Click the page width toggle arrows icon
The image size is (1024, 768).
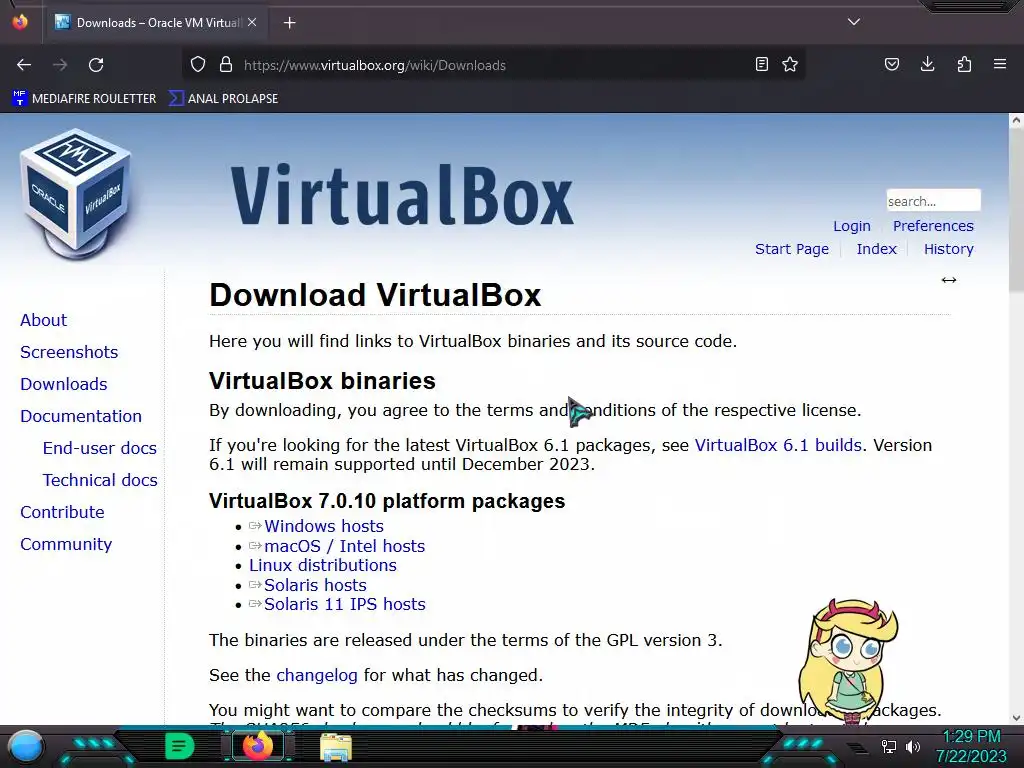(x=949, y=280)
